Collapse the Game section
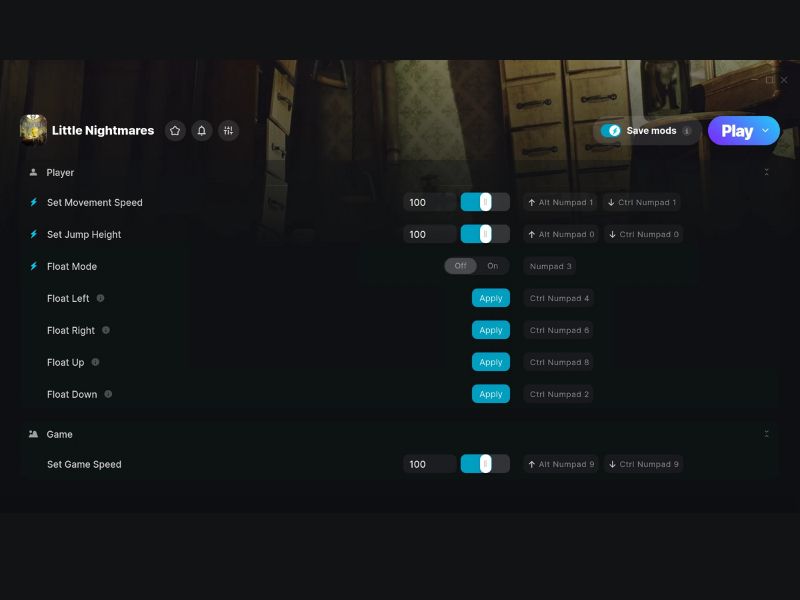800x600 pixels. point(766,434)
